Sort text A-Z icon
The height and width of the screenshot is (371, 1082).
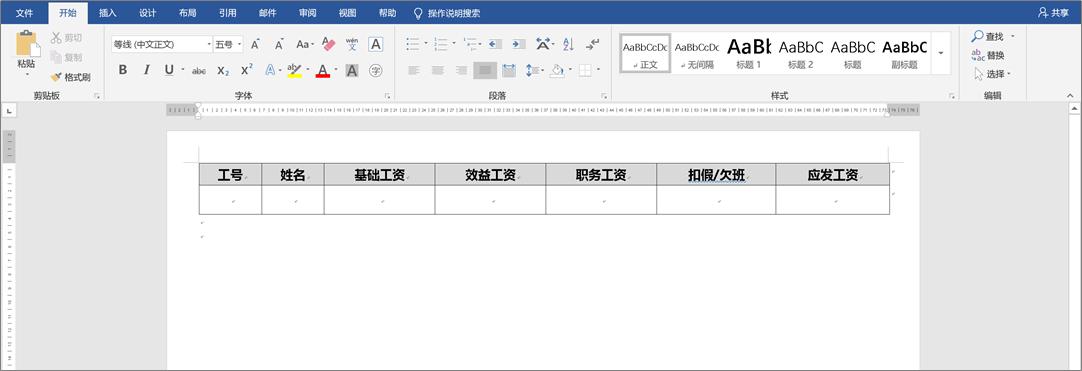point(568,44)
